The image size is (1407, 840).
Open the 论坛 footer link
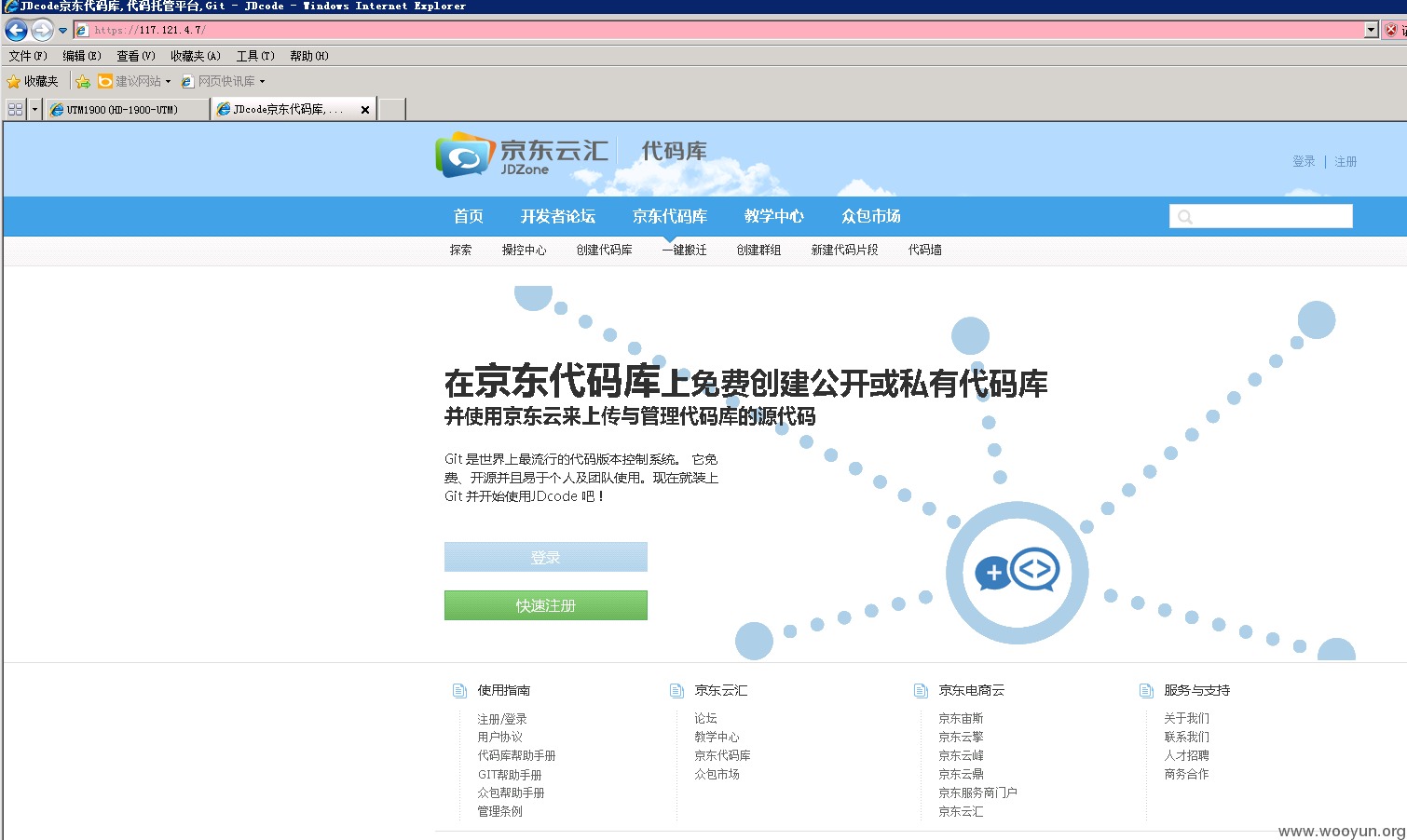[705, 718]
